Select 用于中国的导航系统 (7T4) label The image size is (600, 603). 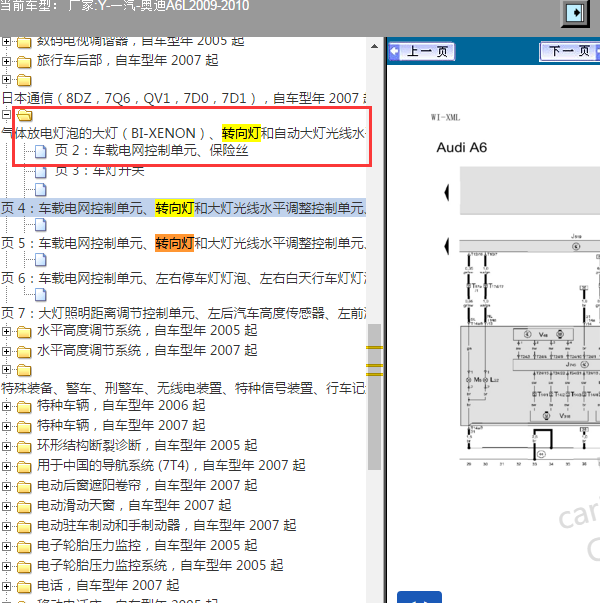[x=171, y=465]
